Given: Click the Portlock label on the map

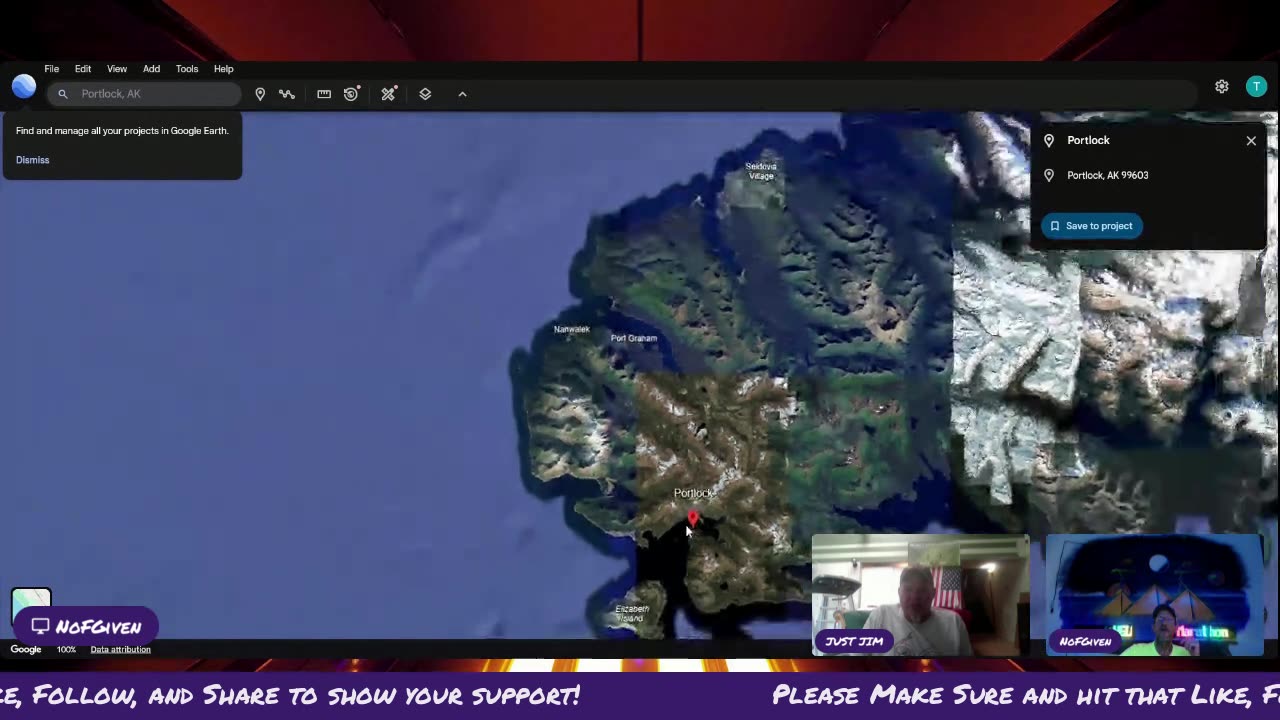Looking at the screenshot, I should tap(694, 493).
